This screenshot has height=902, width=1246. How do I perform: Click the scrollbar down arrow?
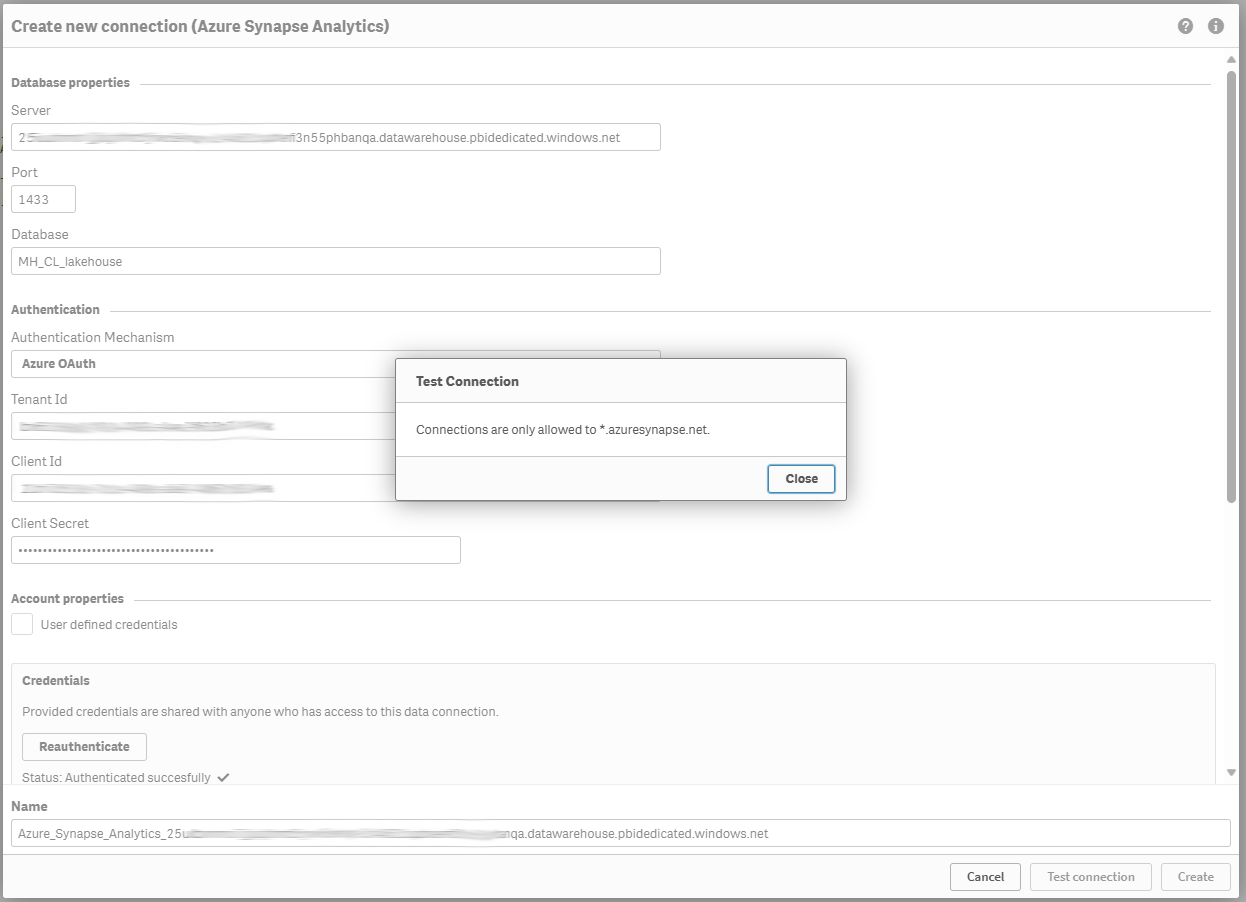click(x=1231, y=772)
